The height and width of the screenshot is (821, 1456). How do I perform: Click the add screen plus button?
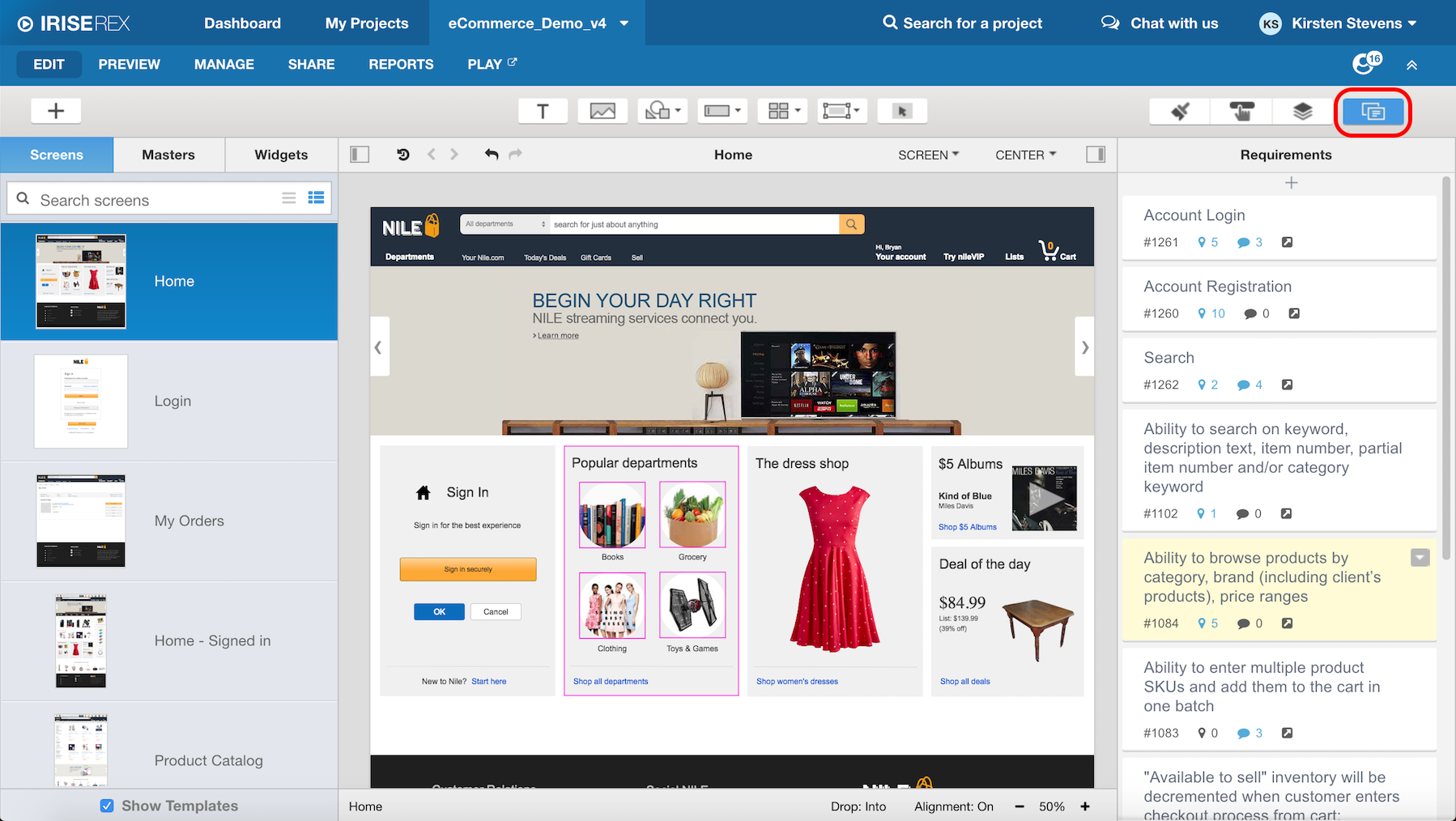[56, 111]
